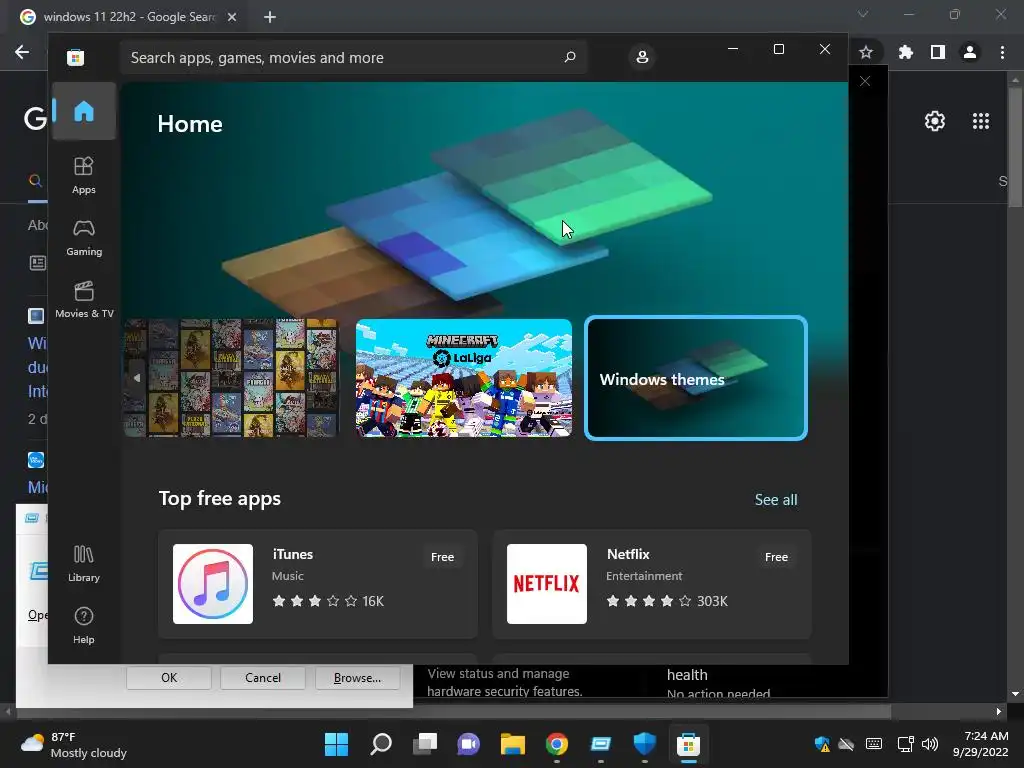Image resolution: width=1024 pixels, height=768 pixels.
Task: Switch to Microsoft Store on taskbar
Action: click(x=688, y=744)
